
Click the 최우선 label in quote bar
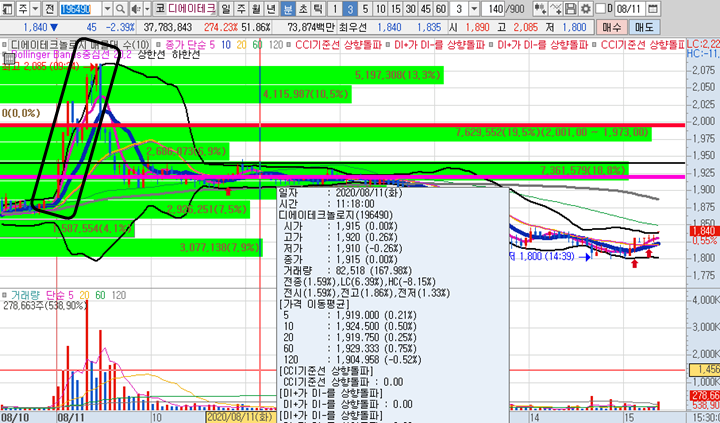point(353,28)
